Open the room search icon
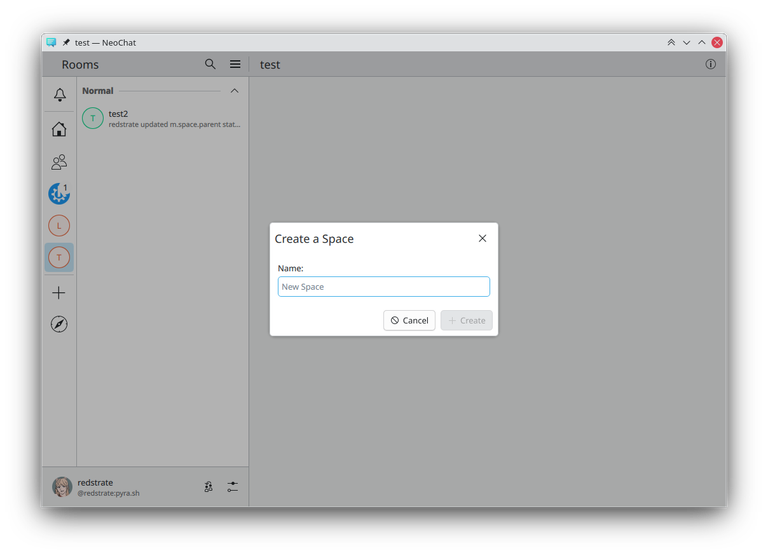Image resolution: width=768 pixels, height=556 pixels. click(210, 64)
